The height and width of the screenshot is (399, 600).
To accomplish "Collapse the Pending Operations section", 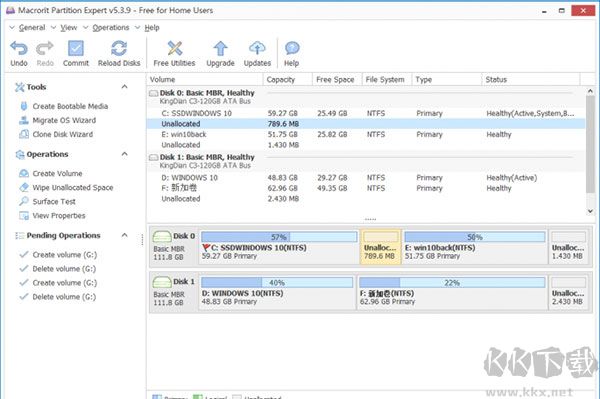I will coord(124,235).
